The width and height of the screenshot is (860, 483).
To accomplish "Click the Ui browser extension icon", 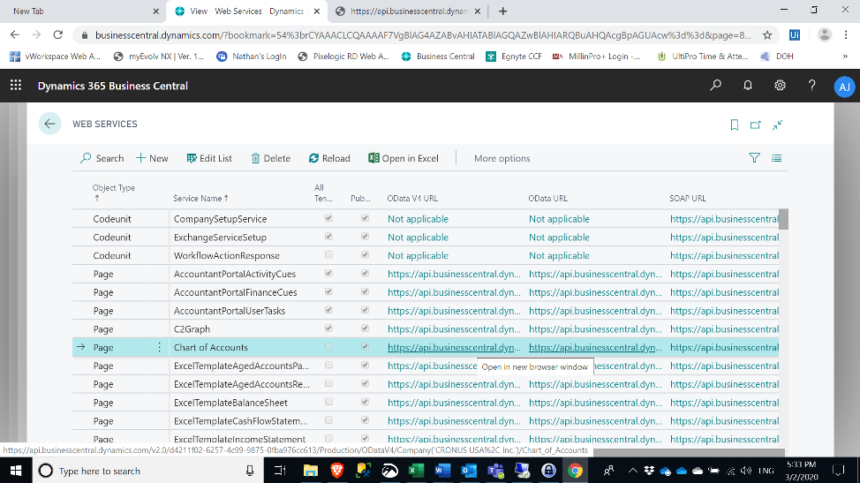I will tap(794, 35).
